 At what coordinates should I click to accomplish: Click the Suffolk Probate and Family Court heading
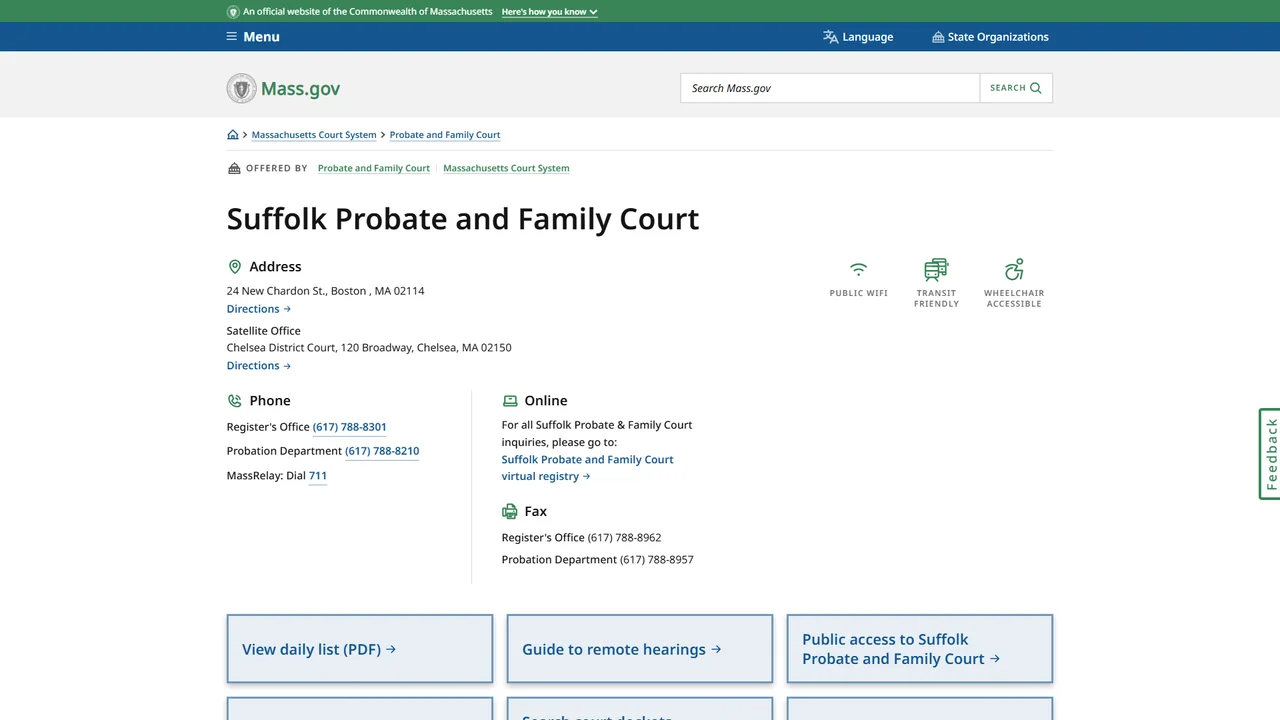click(x=463, y=219)
